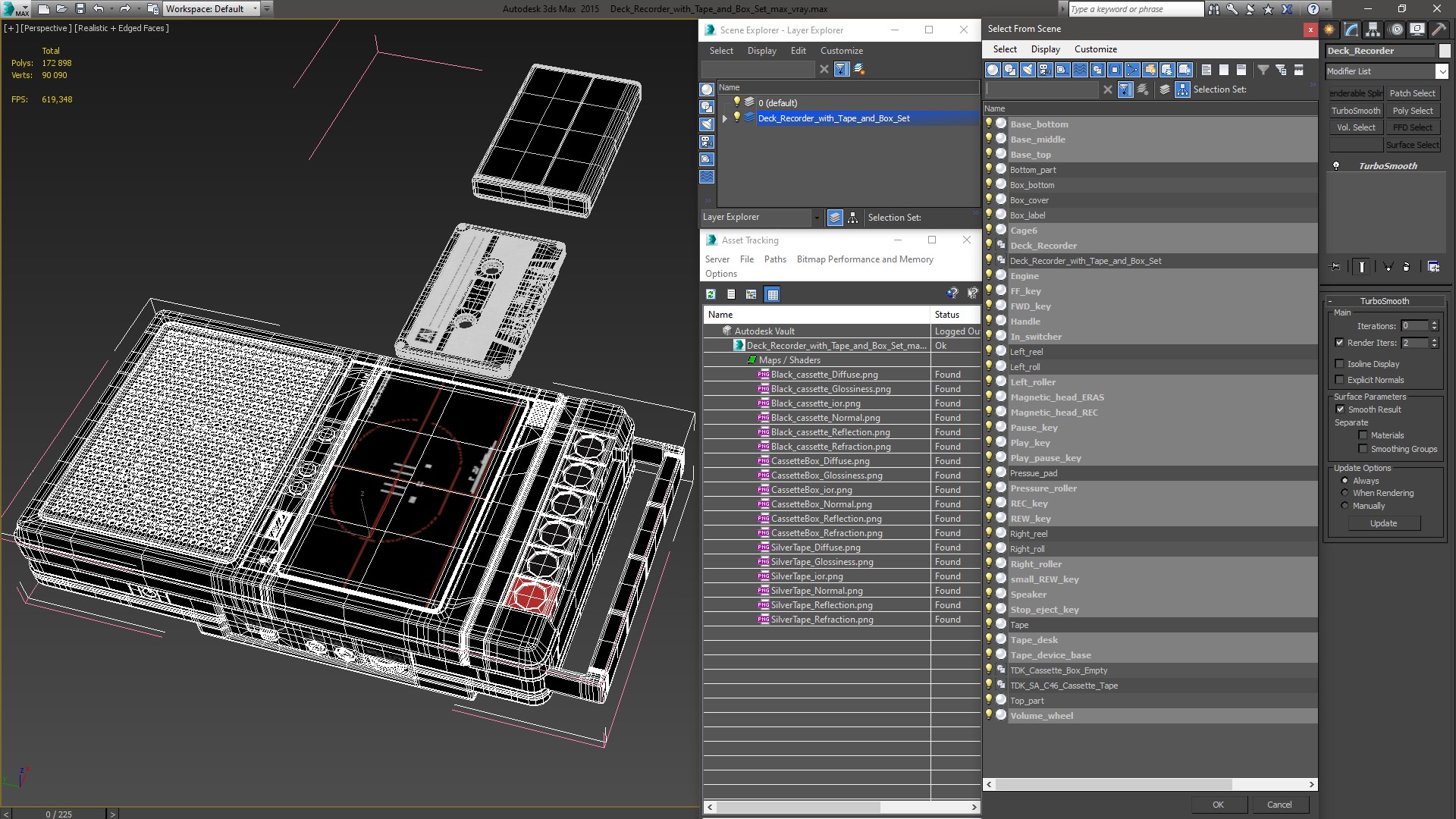Open the Hierarchy command panel tab
Screen dimensions: 1456x819
click(x=1373, y=30)
